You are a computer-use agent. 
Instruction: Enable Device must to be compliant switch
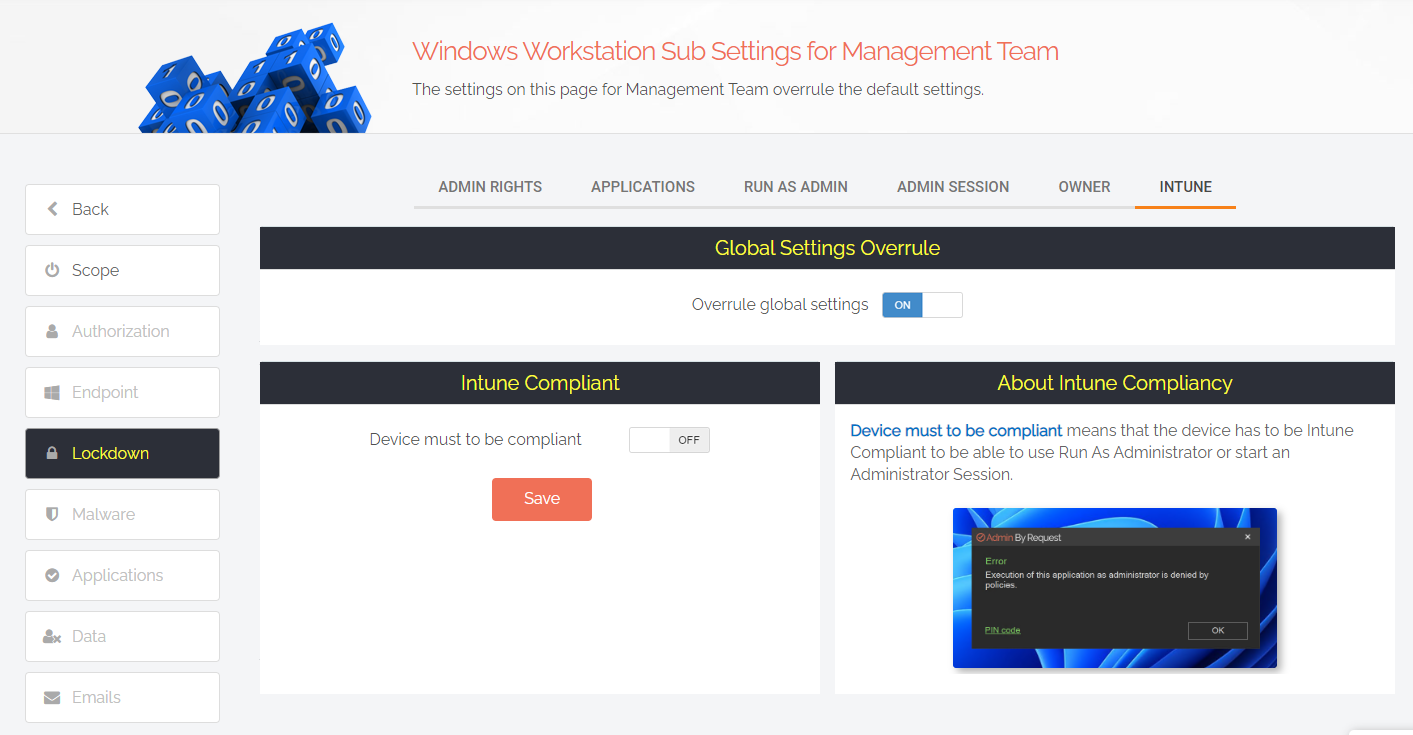pyautogui.click(x=669, y=440)
